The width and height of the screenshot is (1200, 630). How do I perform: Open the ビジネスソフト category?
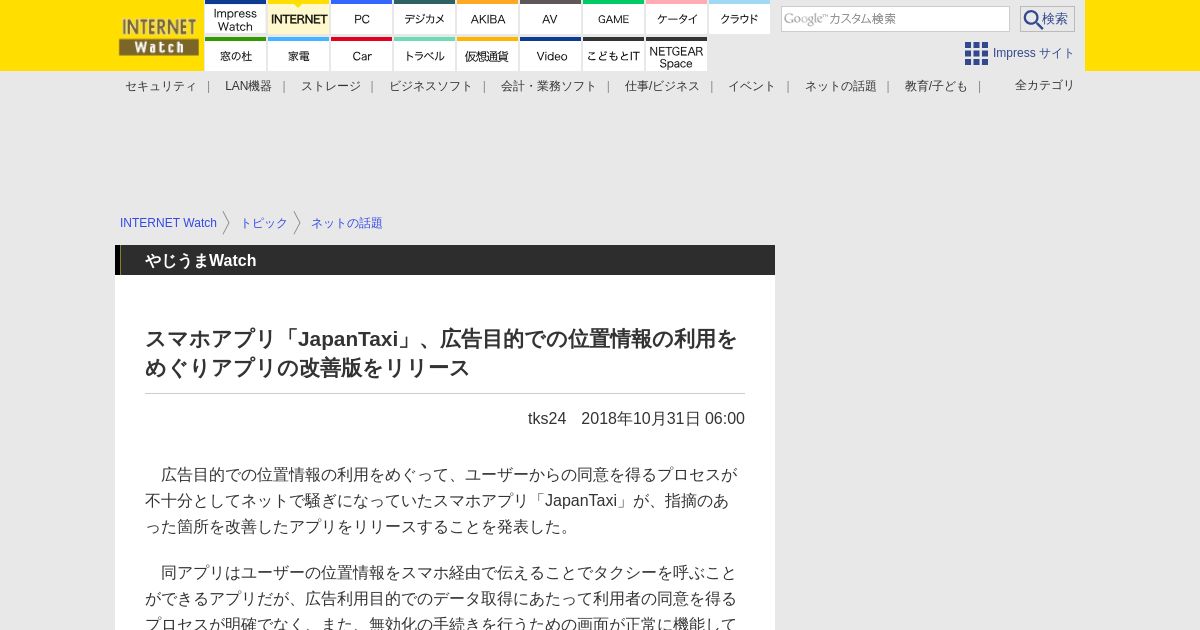click(431, 86)
